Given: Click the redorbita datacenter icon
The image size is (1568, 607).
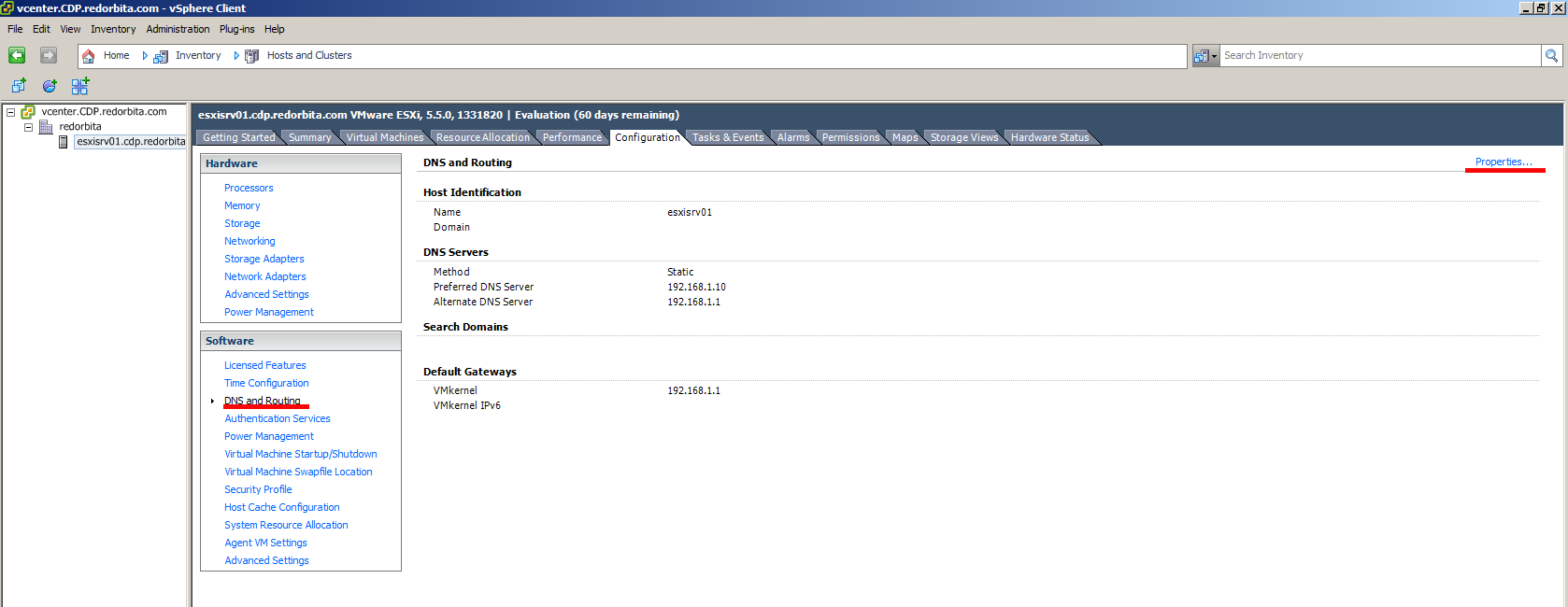Looking at the screenshot, I should tap(45, 127).
